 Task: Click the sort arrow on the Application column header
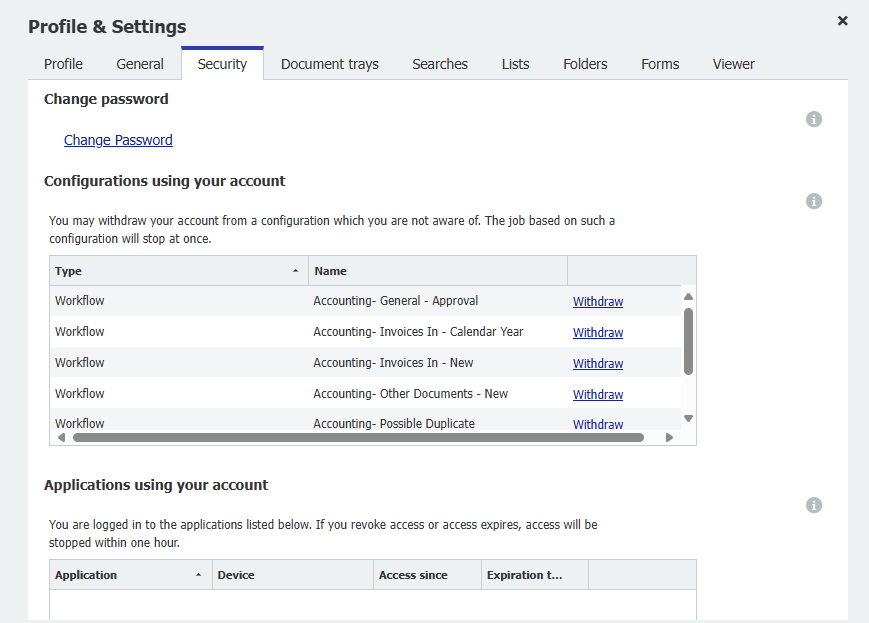point(200,574)
